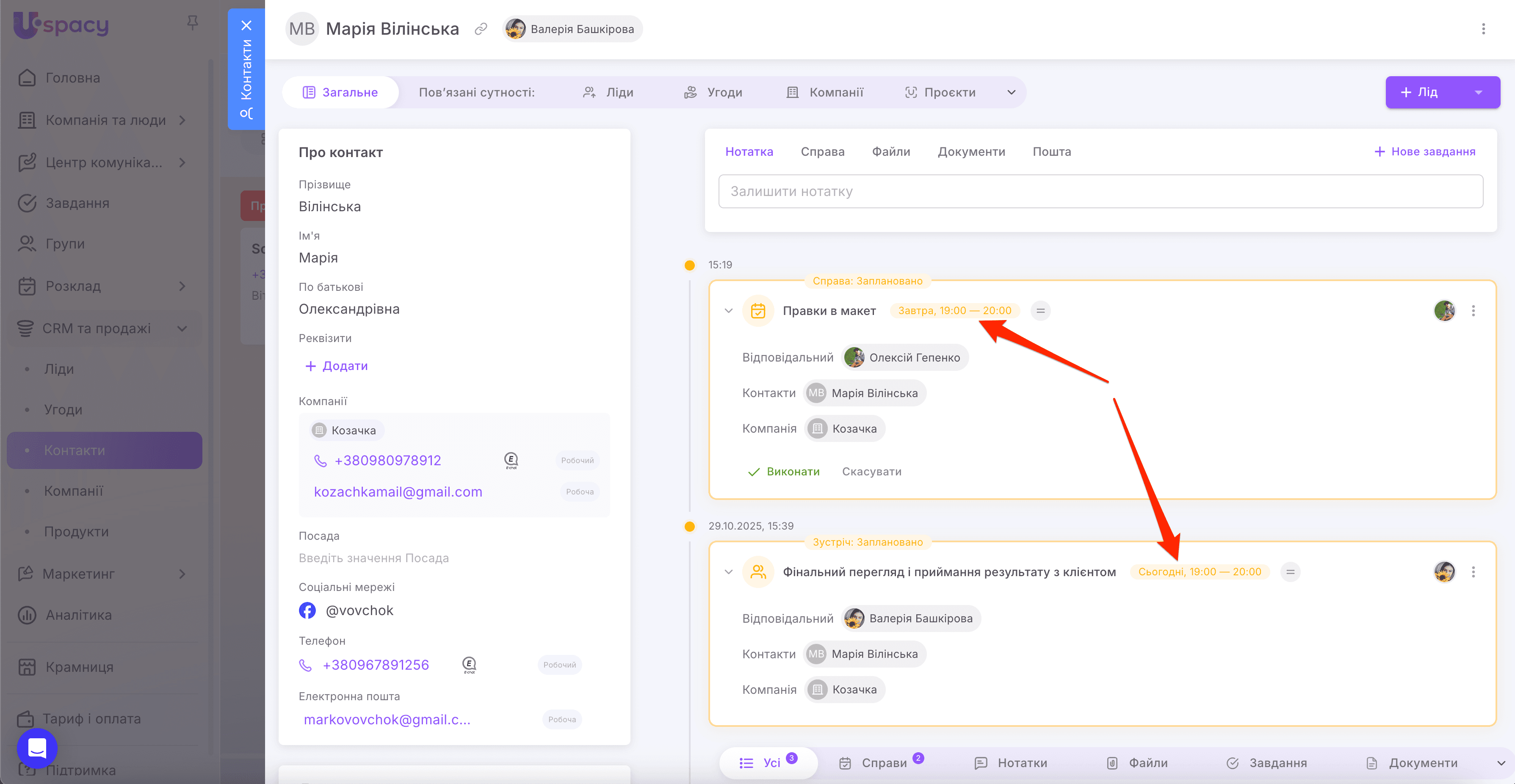Switch to Загальне tab
The image size is (1515, 784).
click(340, 92)
